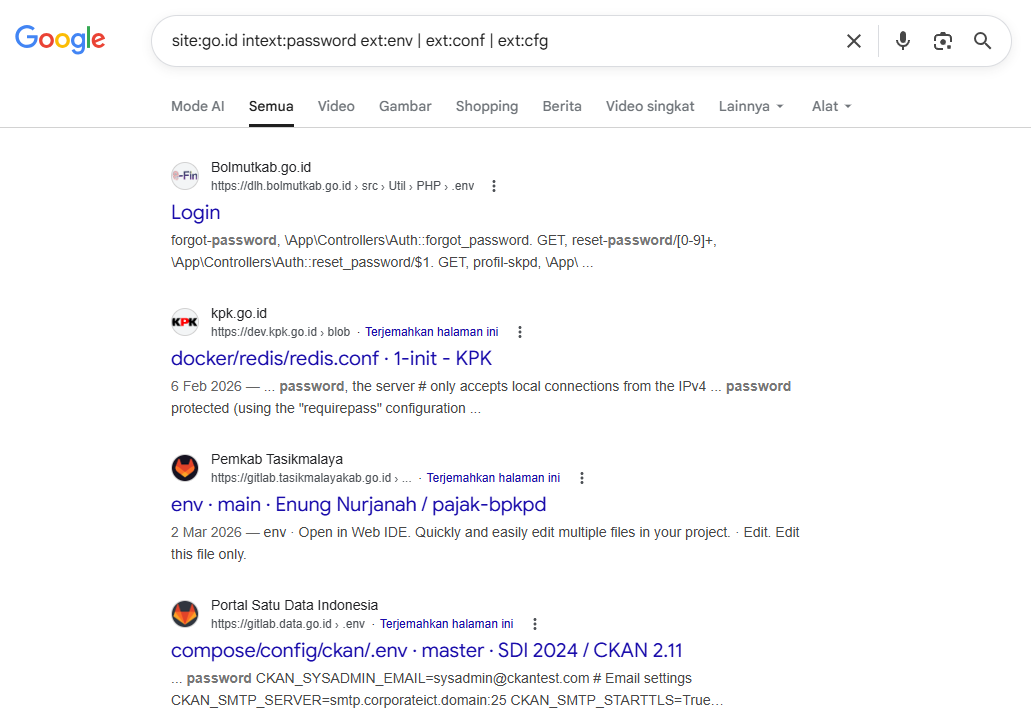This screenshot has width=1031, height=725.
Task: Clear the search box text
Action: coord(854,41)
